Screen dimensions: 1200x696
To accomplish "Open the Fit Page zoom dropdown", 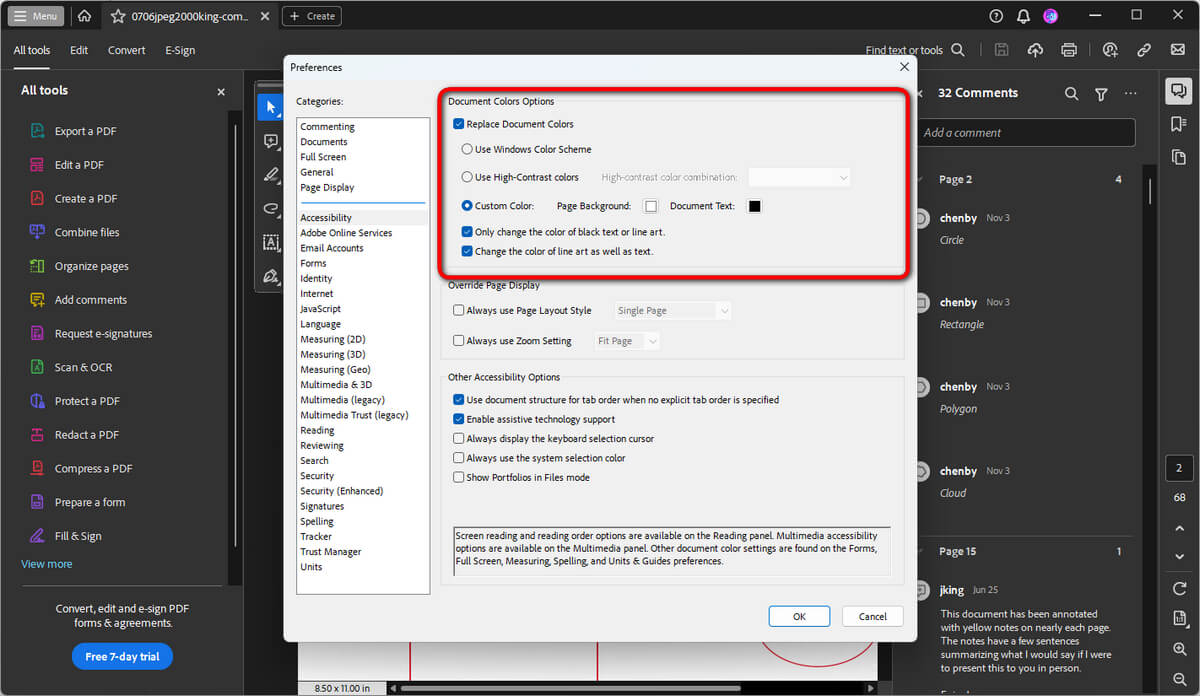I will click(x=626, y=340).
